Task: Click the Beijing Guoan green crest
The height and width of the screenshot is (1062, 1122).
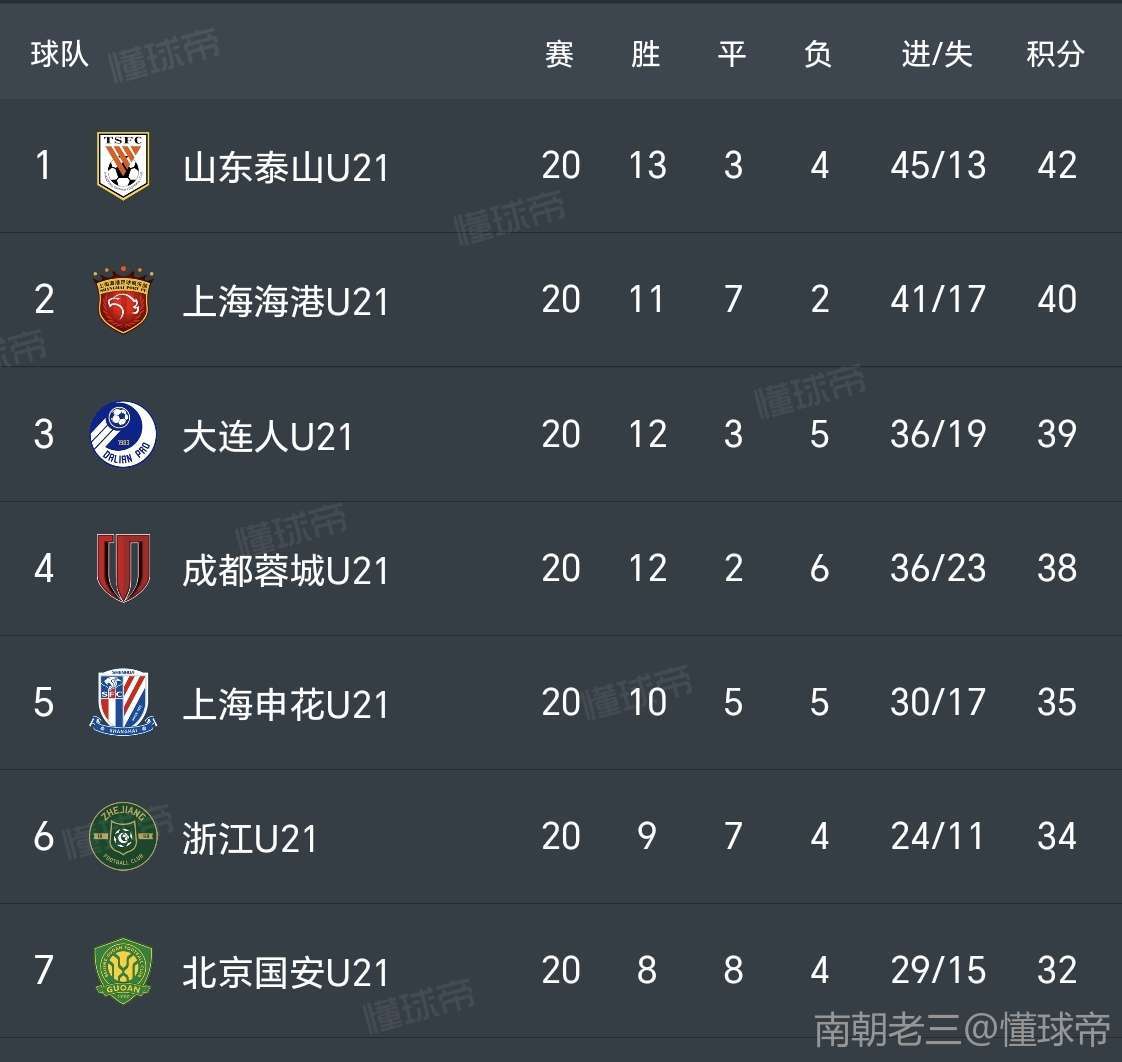Action: pyautogui.click(x=123, y=970)
